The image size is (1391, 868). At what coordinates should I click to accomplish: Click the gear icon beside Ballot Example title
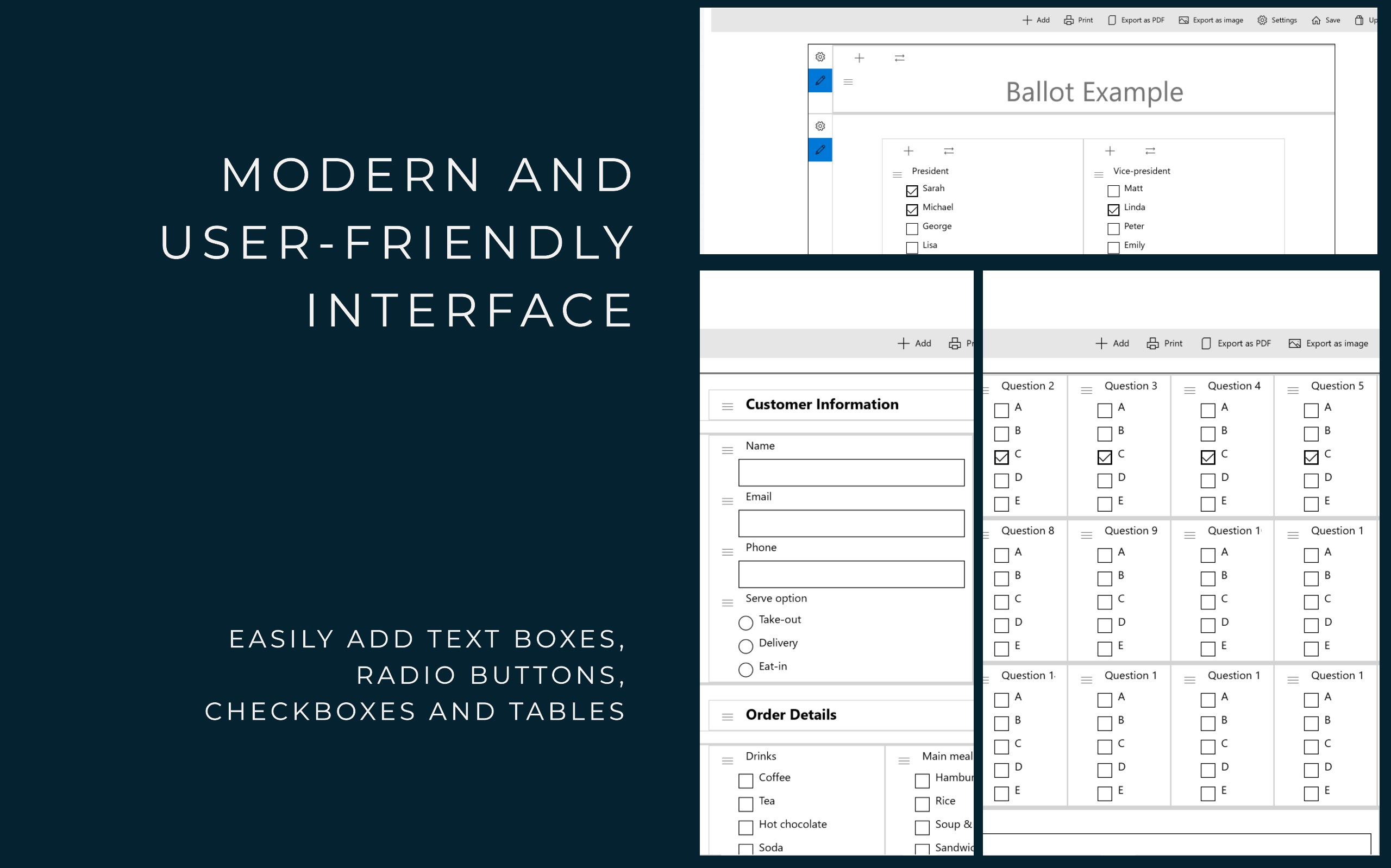point(820,57)
